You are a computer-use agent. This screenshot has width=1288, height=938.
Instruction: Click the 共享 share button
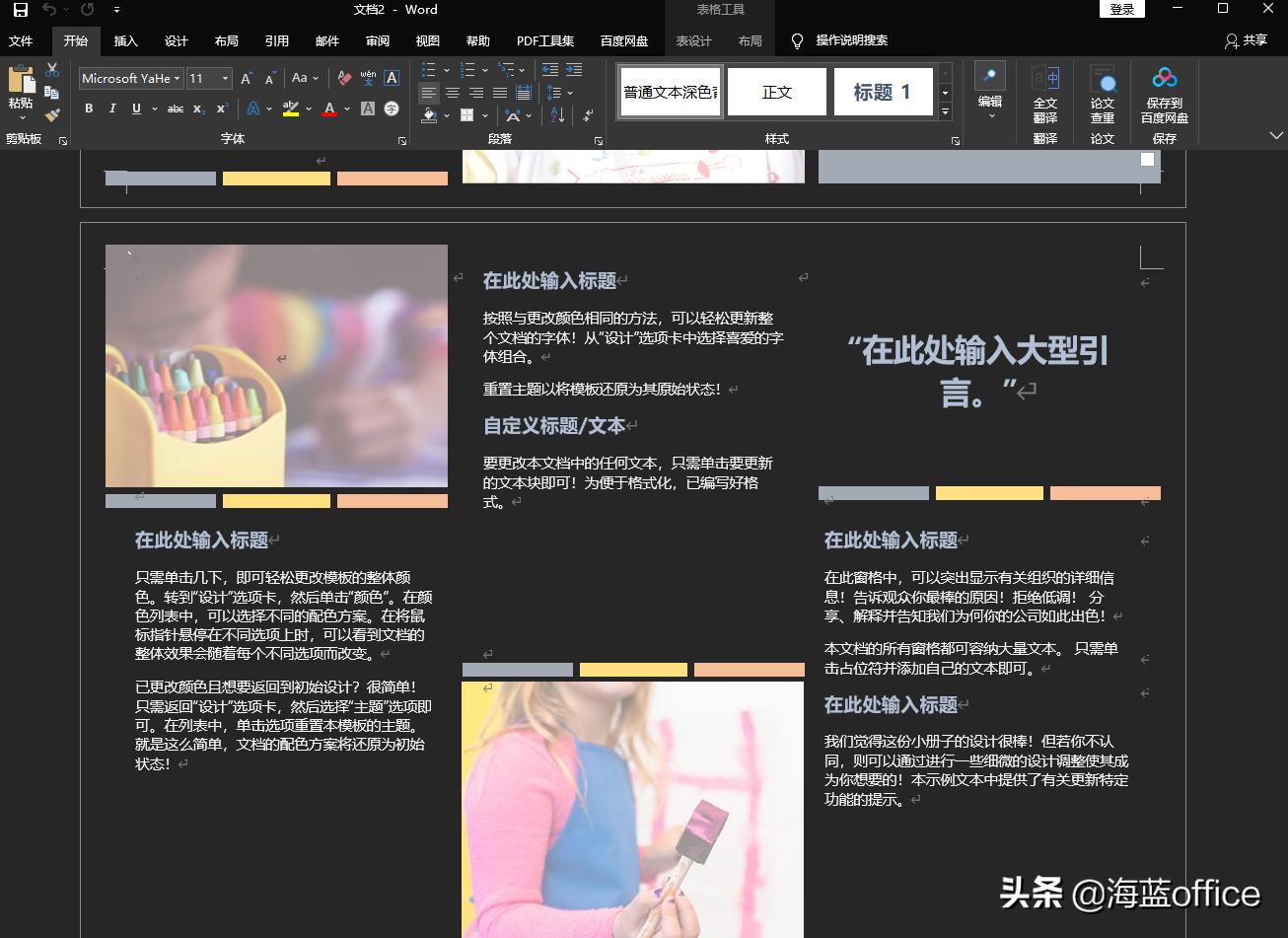[x=1245, y=41]
